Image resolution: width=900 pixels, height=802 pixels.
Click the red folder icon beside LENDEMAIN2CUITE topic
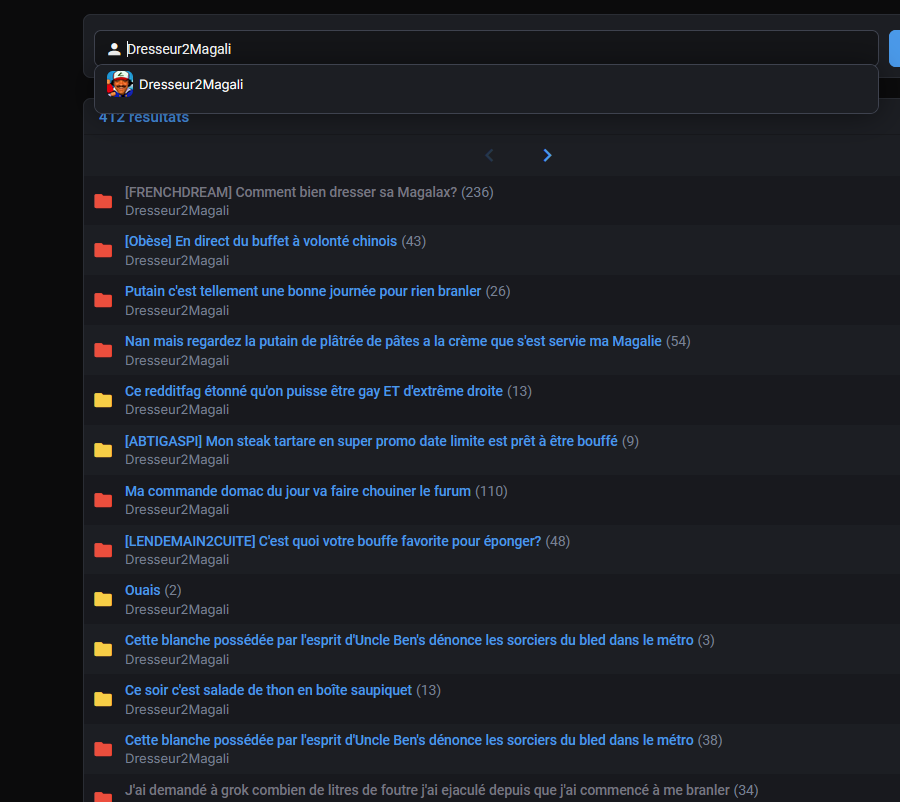(103, 550)
